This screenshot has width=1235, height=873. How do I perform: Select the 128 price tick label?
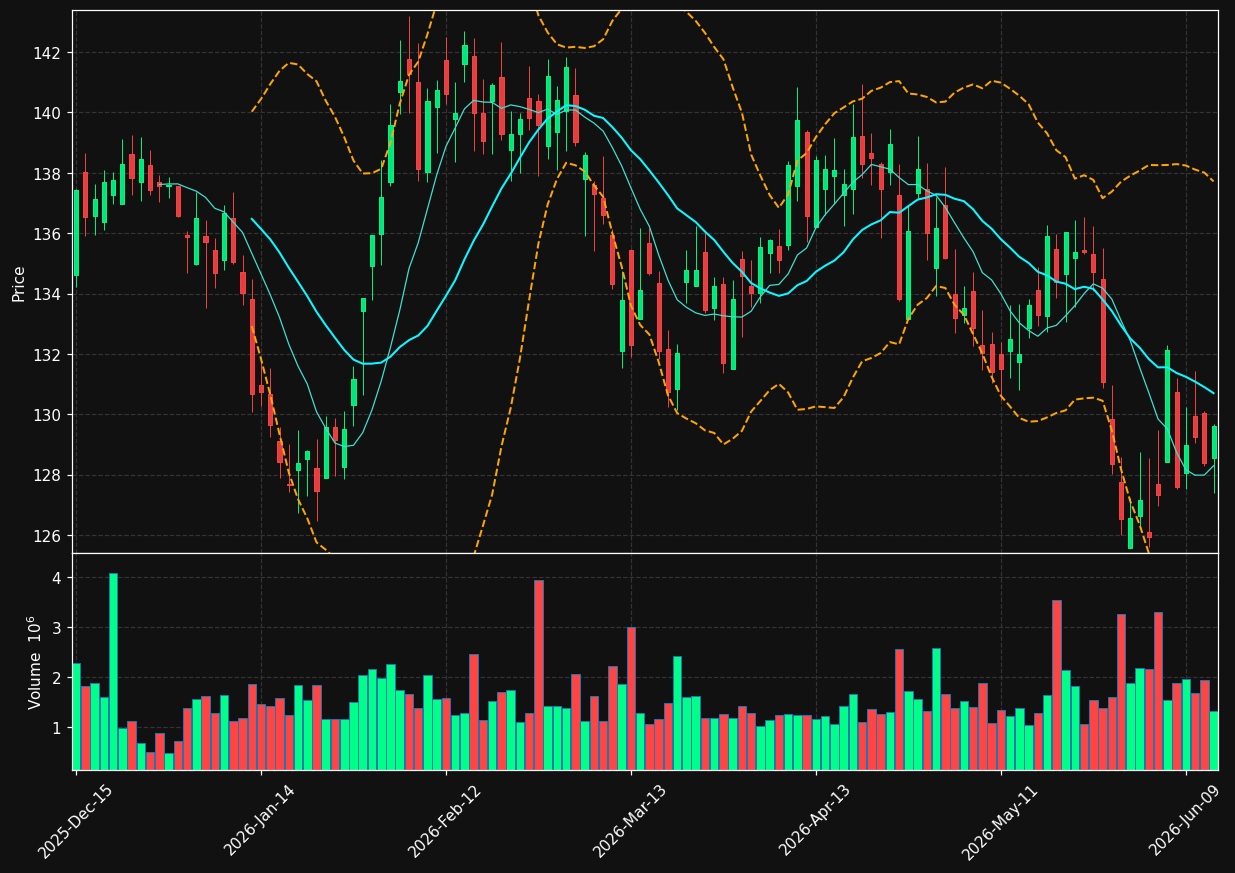[46, 475]
